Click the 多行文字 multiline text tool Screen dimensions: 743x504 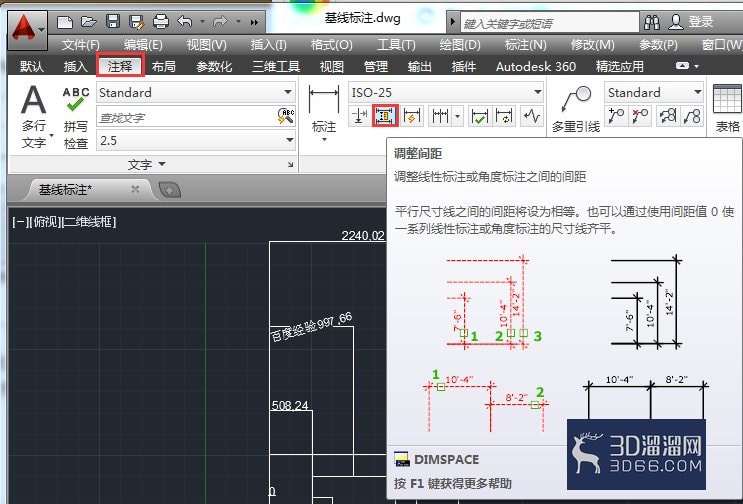click(34, 117)
